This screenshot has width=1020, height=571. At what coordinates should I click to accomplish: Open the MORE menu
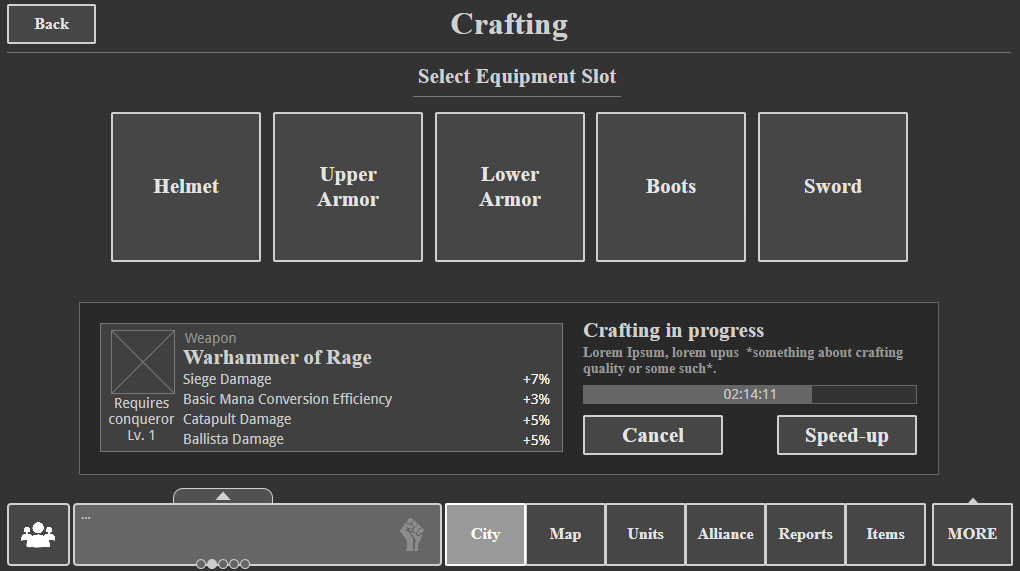(972, 534)
